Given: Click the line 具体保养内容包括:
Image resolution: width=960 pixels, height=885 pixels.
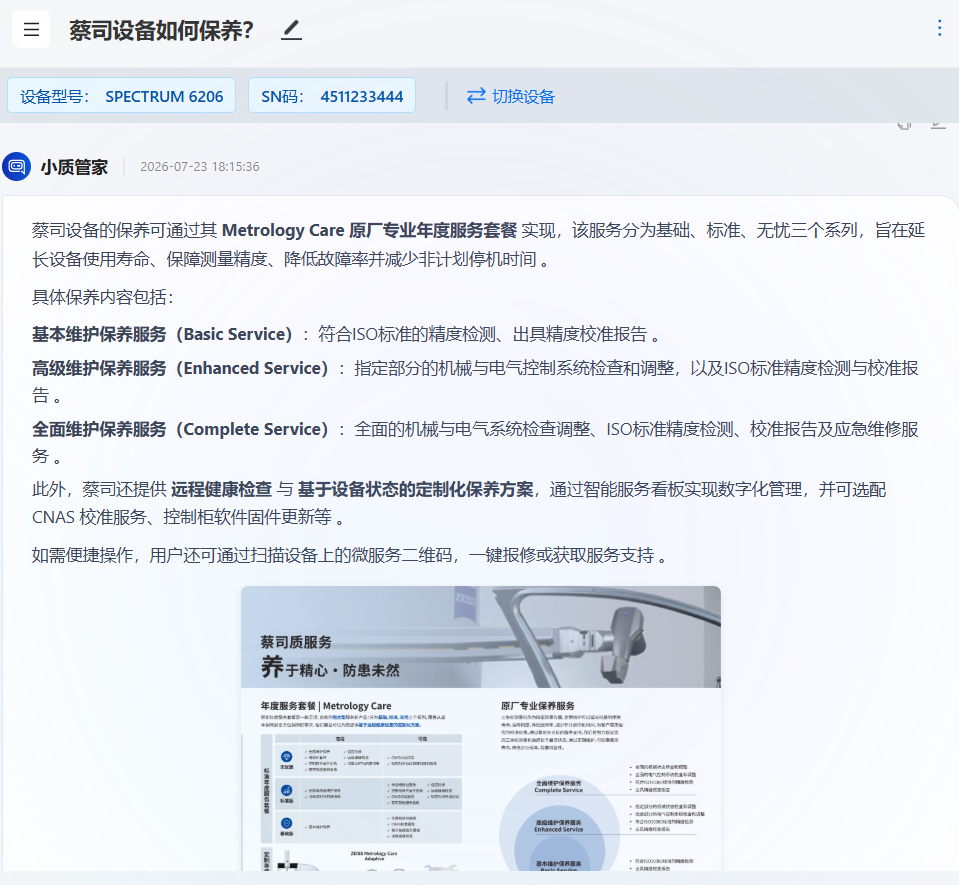Looking at the screenshot, I should coord(103,297).
